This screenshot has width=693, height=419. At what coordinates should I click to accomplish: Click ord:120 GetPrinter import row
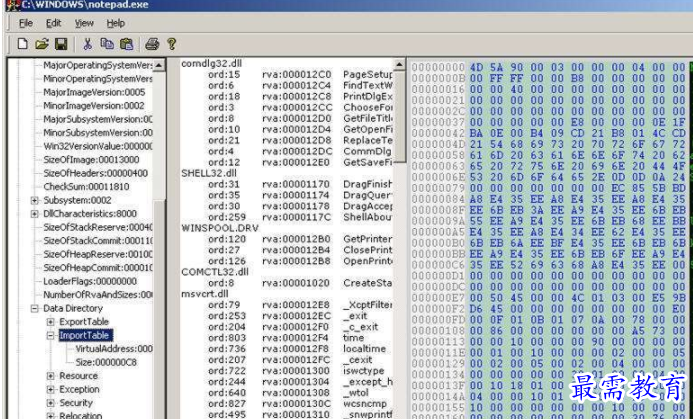[x=300, y=239]
